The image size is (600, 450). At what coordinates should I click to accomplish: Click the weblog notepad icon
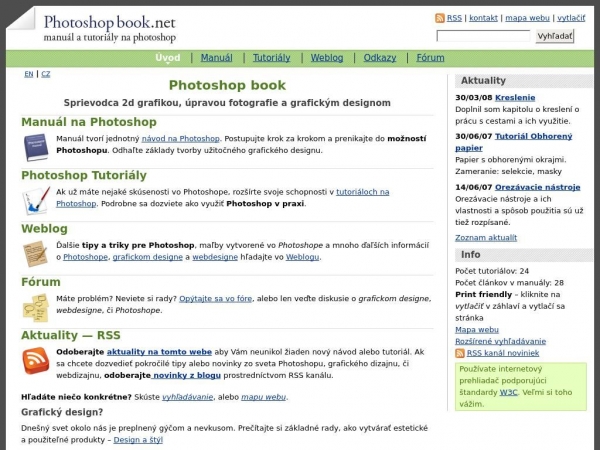pos(35,253)
